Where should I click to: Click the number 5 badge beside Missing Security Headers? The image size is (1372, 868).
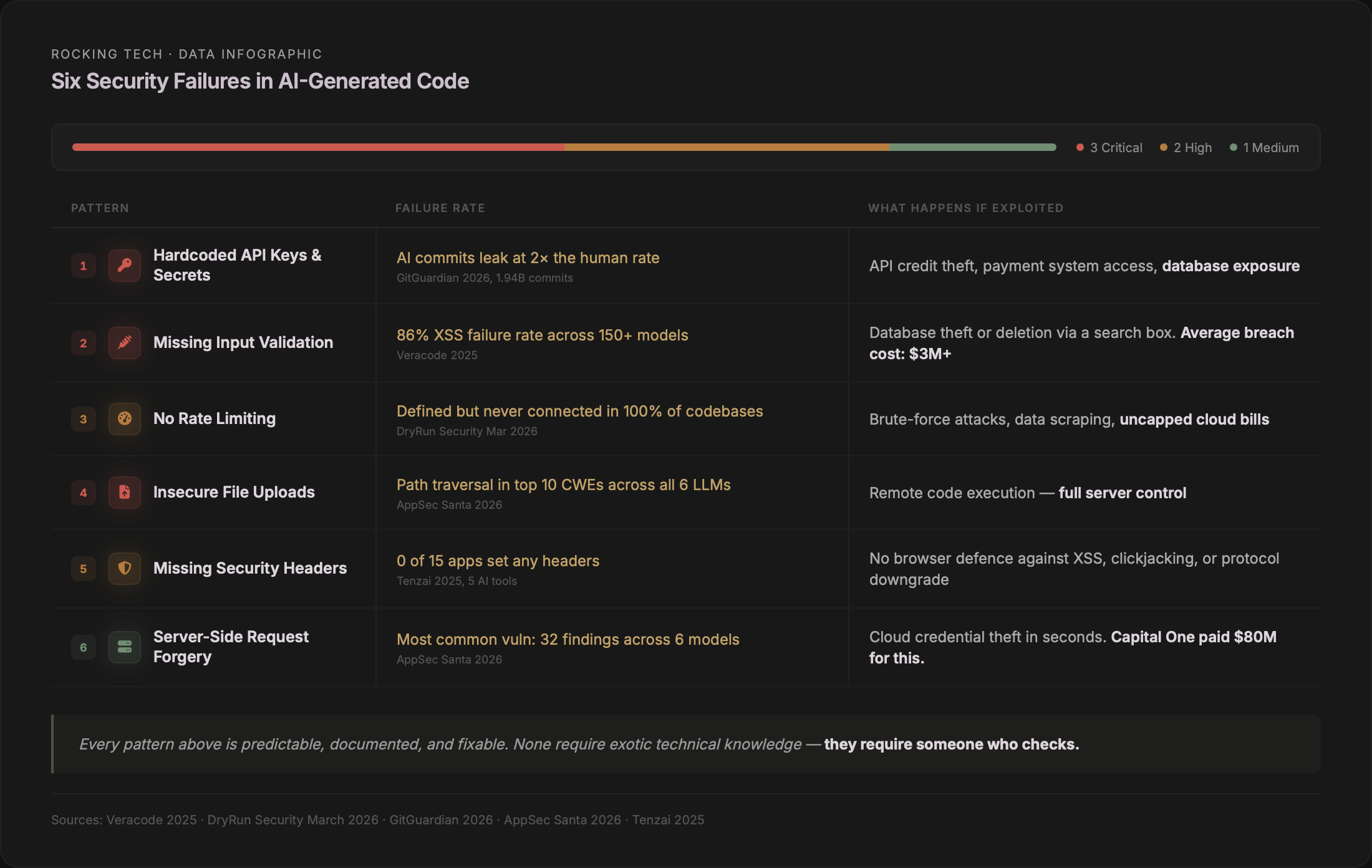(83, 568)
